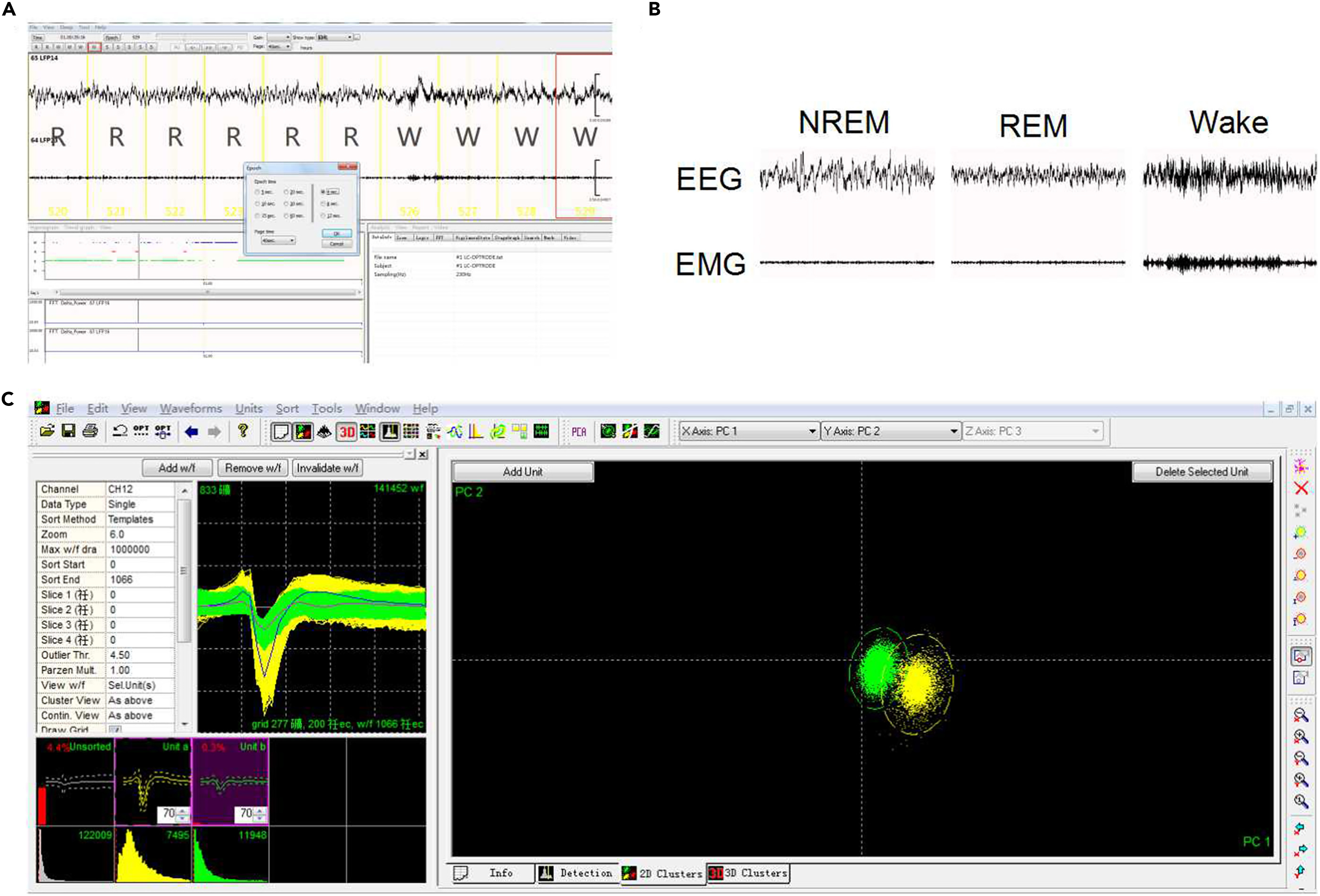Click the Add Unit button
The width and height of the screenshot is (1320, 896).
(522, 472)
